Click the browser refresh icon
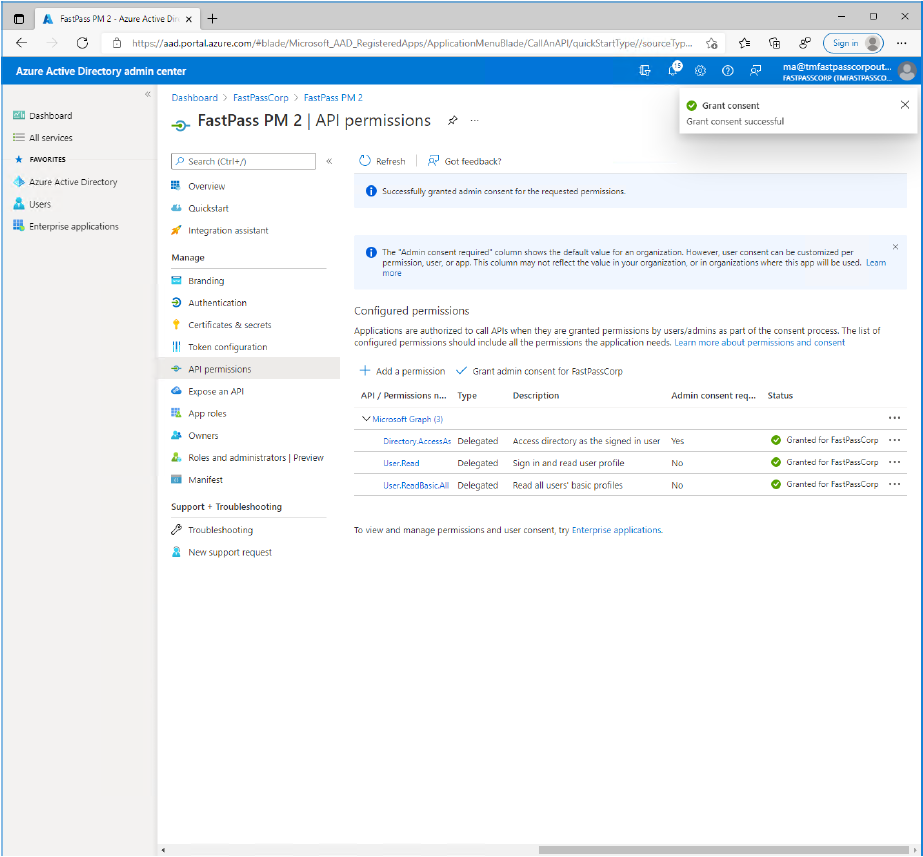The image size is (923, 857). 82,43
